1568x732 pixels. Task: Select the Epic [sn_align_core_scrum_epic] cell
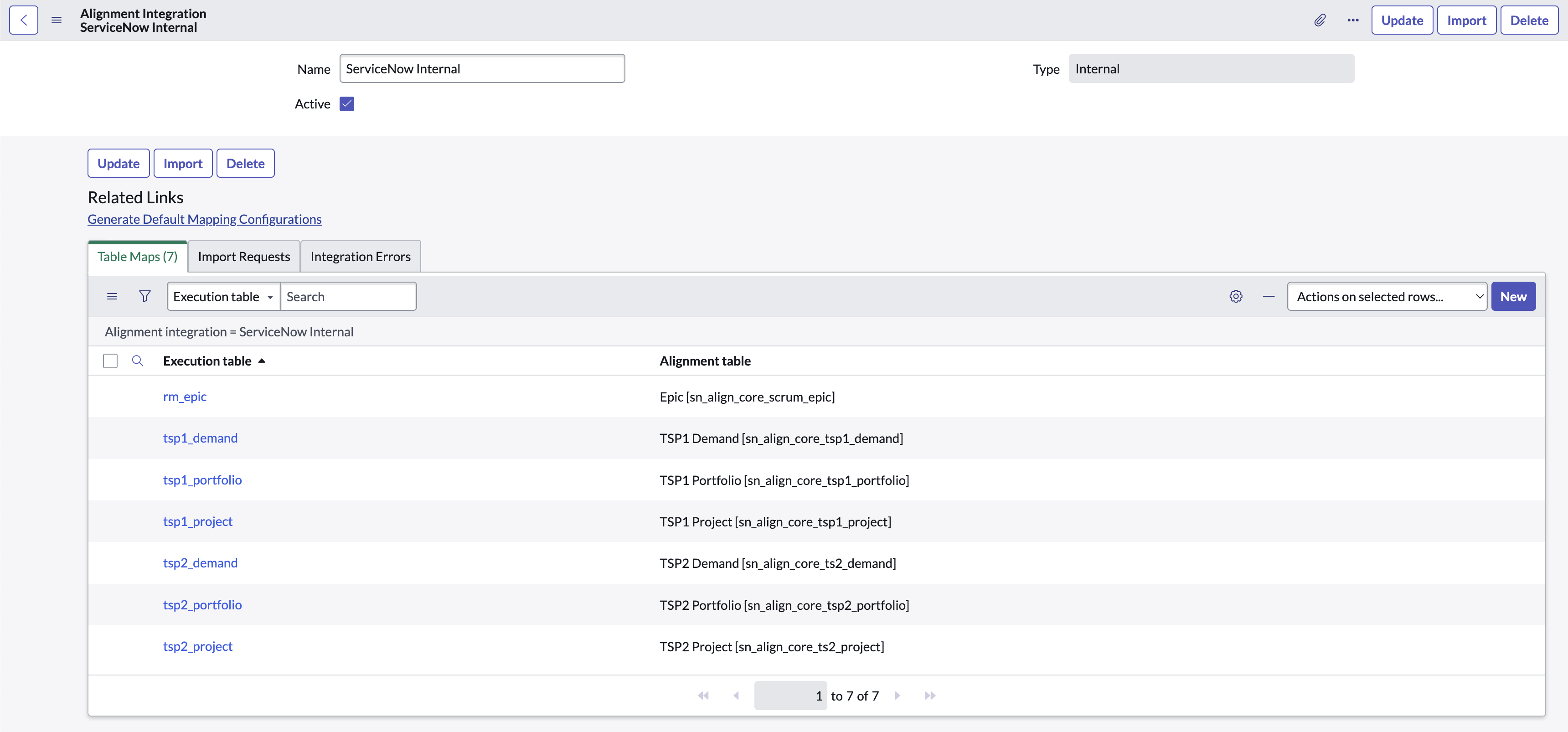coord(747,397)
